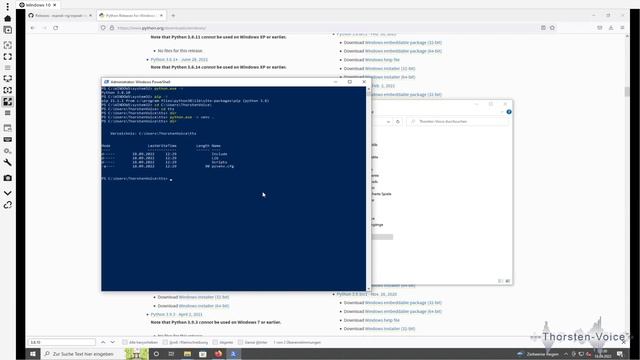The image size is (640, 360).
Task: Open the Windows Start menu
Action: coord(33,354)
